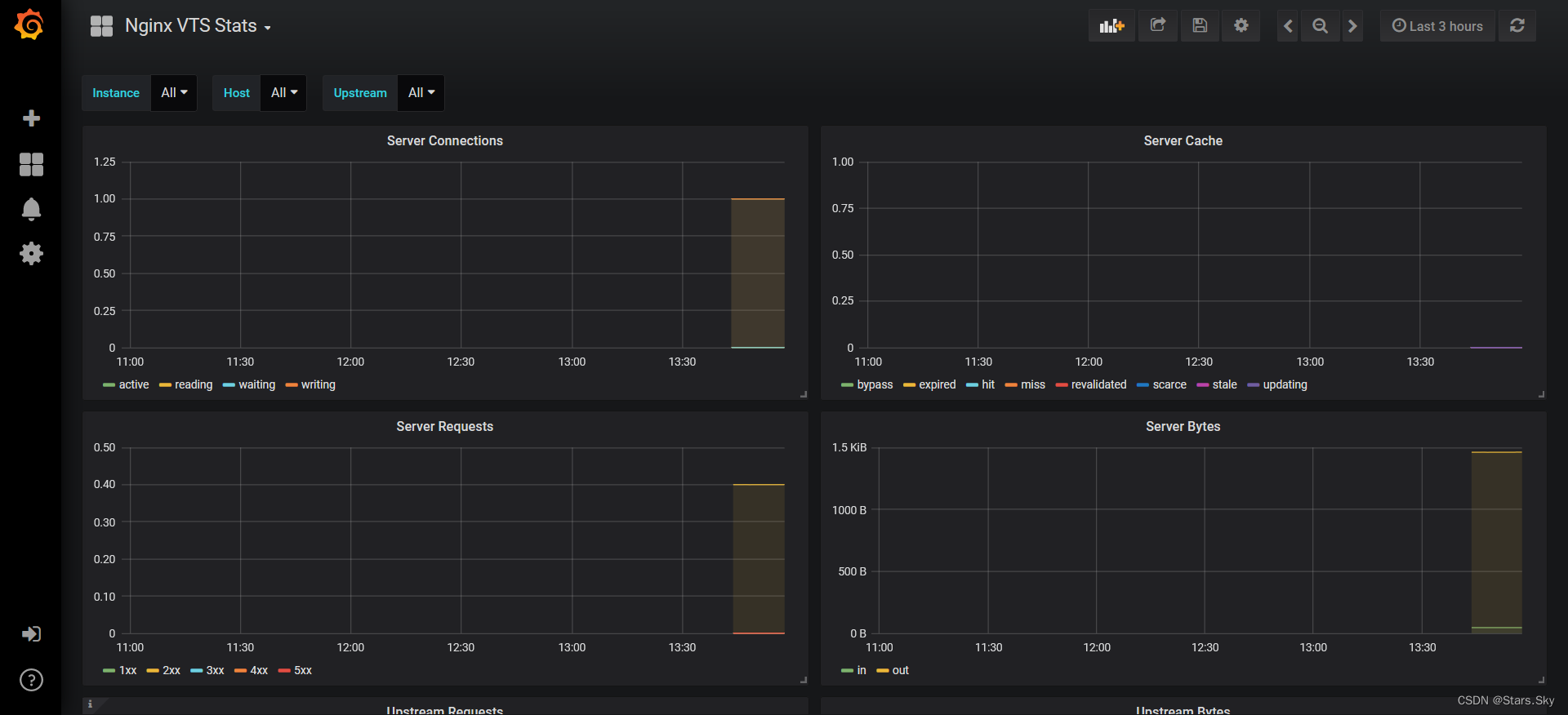Screen dimensions: 1568x715
Task: Save the dashboard with the floppy icon
Action: tap(1200, 26)
